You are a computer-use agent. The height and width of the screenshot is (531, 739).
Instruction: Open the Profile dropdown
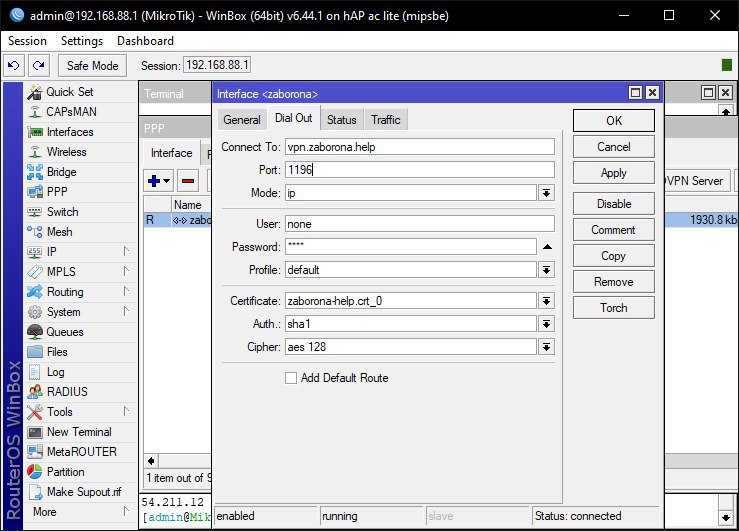pyautogui.click(x=547, y=270)
